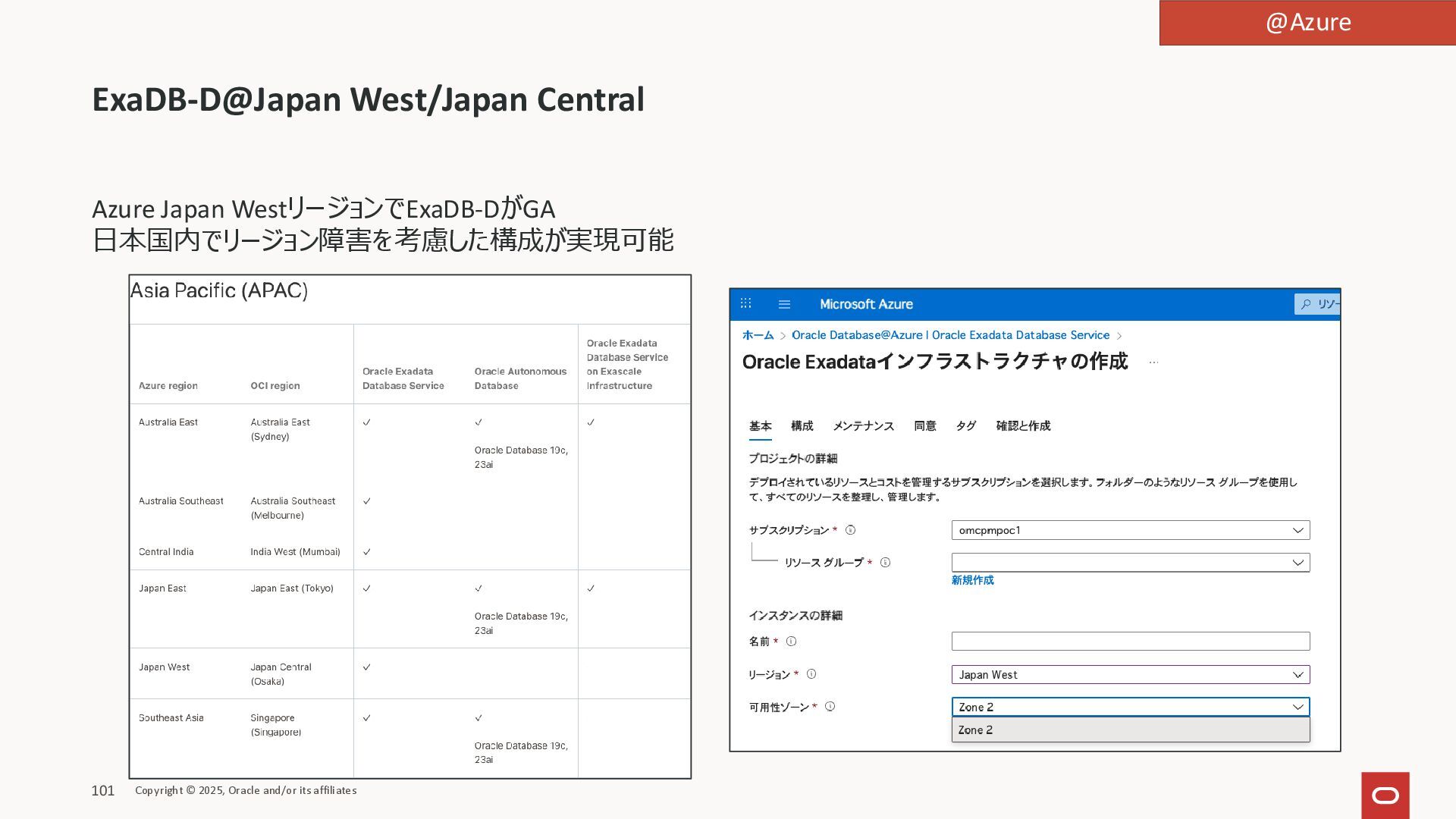Click the 新規作成 link under resource group
The height and width of the screenshot is (819, 1456).
click(x=972, y=580)
